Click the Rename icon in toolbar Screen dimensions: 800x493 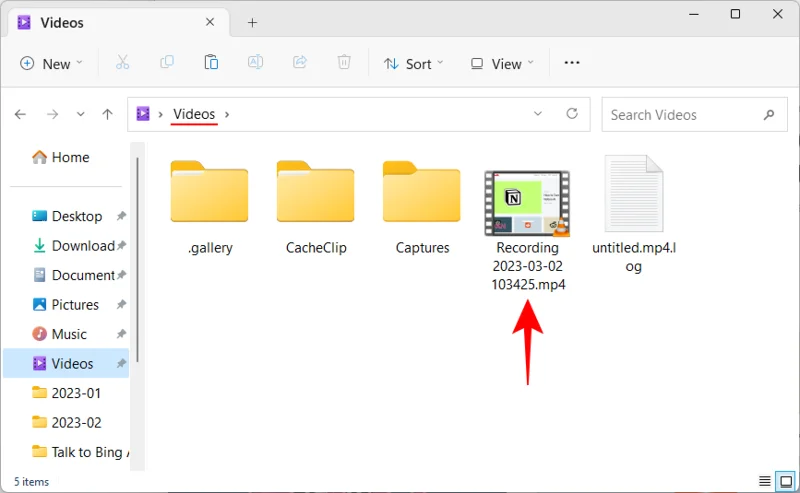255,62
